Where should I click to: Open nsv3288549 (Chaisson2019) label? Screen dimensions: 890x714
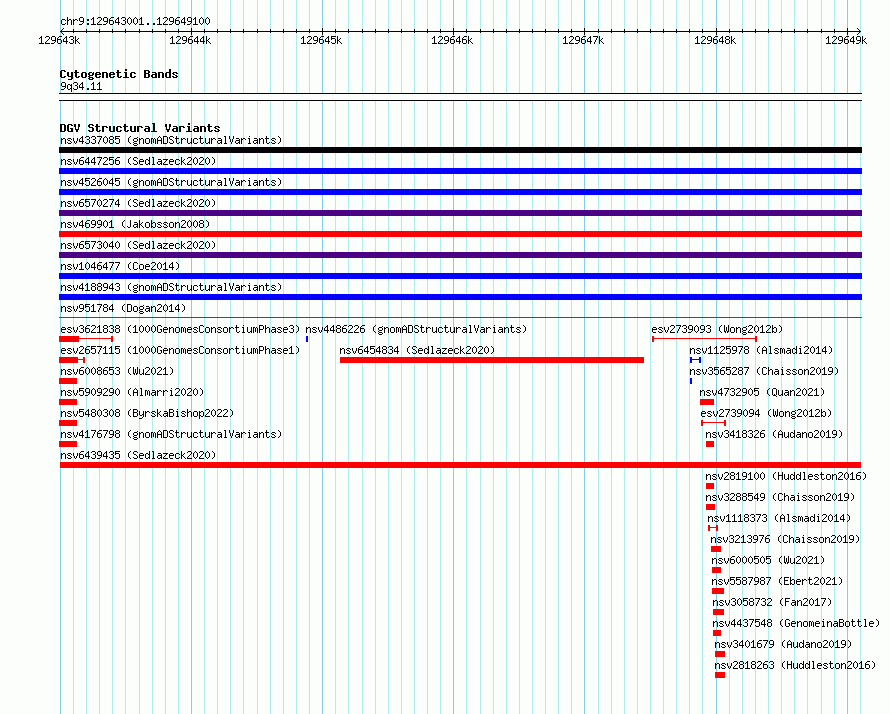[x=780, y=497]
